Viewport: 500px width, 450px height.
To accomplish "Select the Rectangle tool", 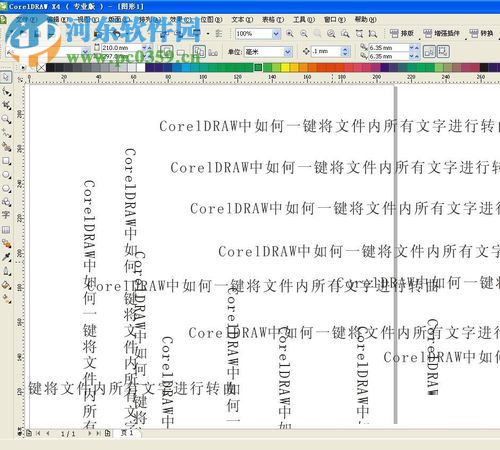I will tap(6, 161).
